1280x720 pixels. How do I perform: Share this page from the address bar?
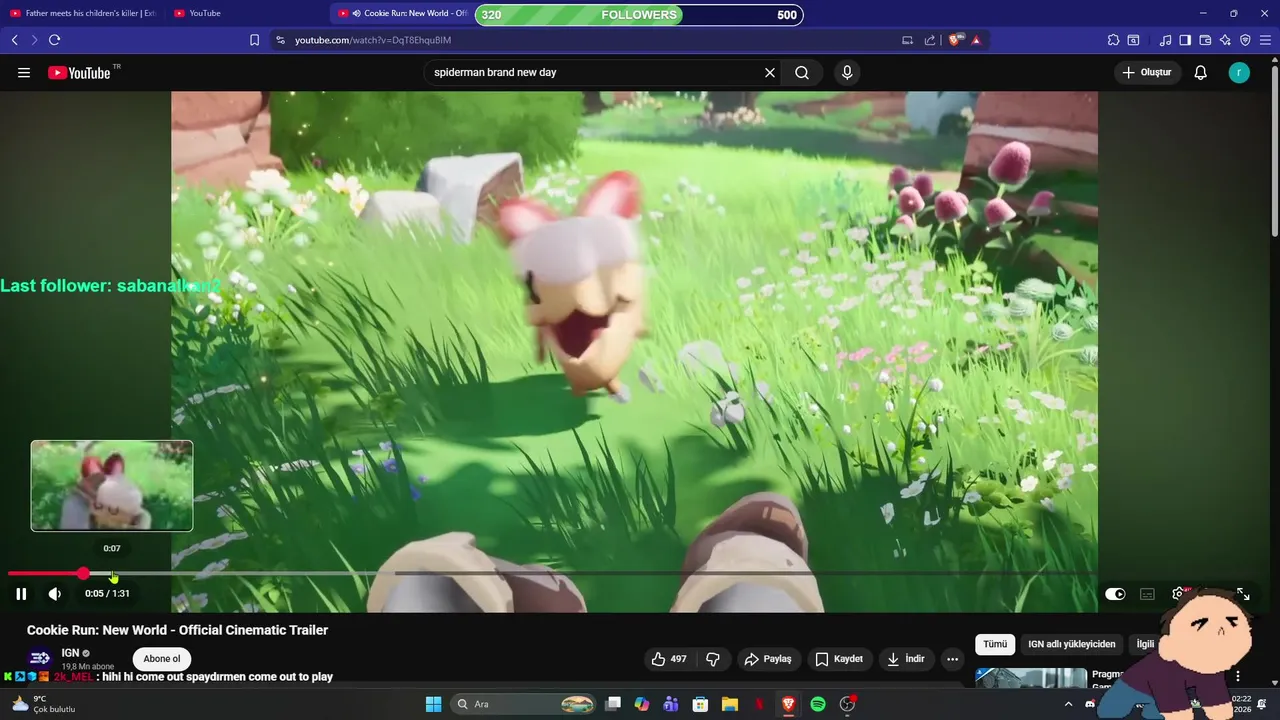click(930, 40)
